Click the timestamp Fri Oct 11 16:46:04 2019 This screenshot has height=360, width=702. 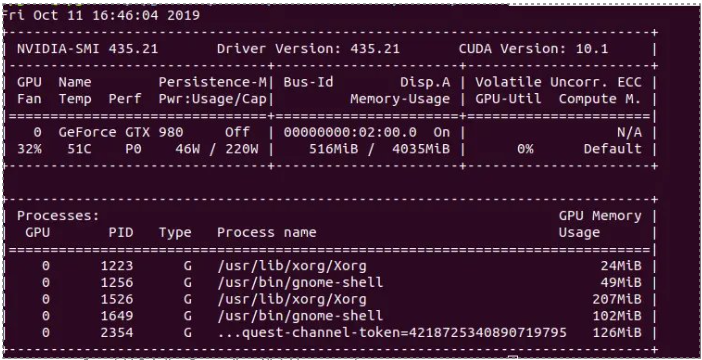(x=101, y=16)
